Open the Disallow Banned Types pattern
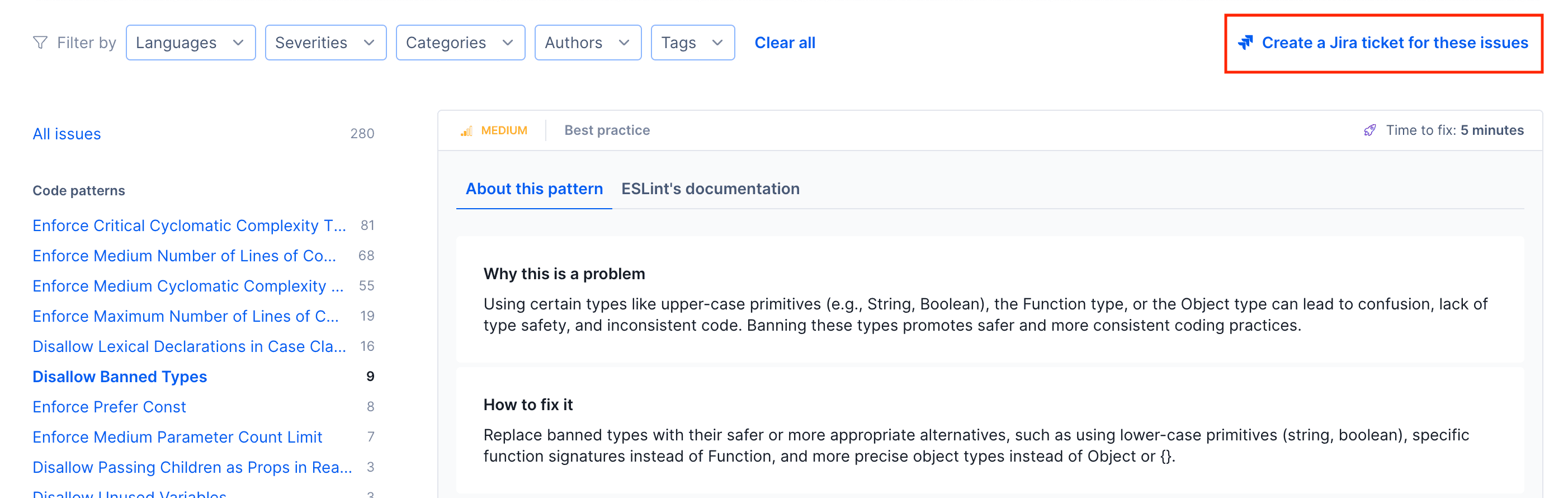Image resolution: width=1568 pixels, height=498 pixels. pos(119,376)
